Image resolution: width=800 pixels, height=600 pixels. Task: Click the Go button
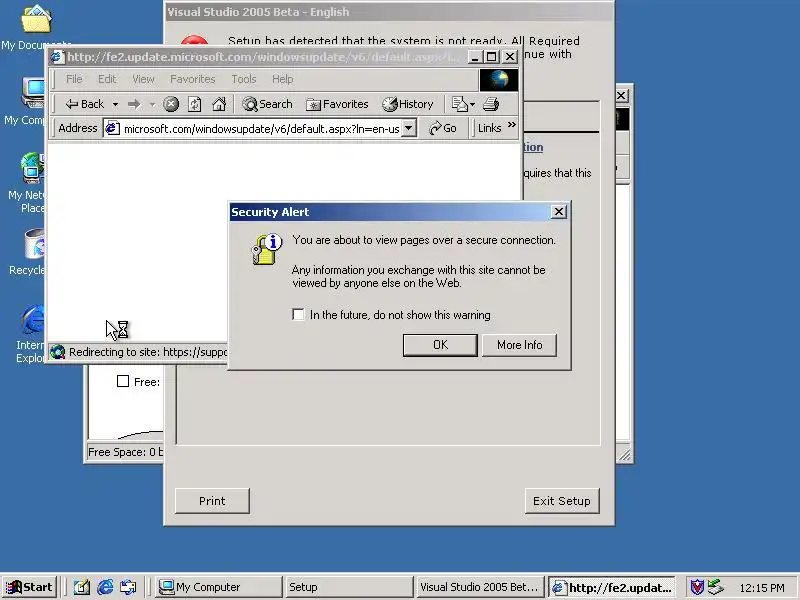click(x=442, y=129)
